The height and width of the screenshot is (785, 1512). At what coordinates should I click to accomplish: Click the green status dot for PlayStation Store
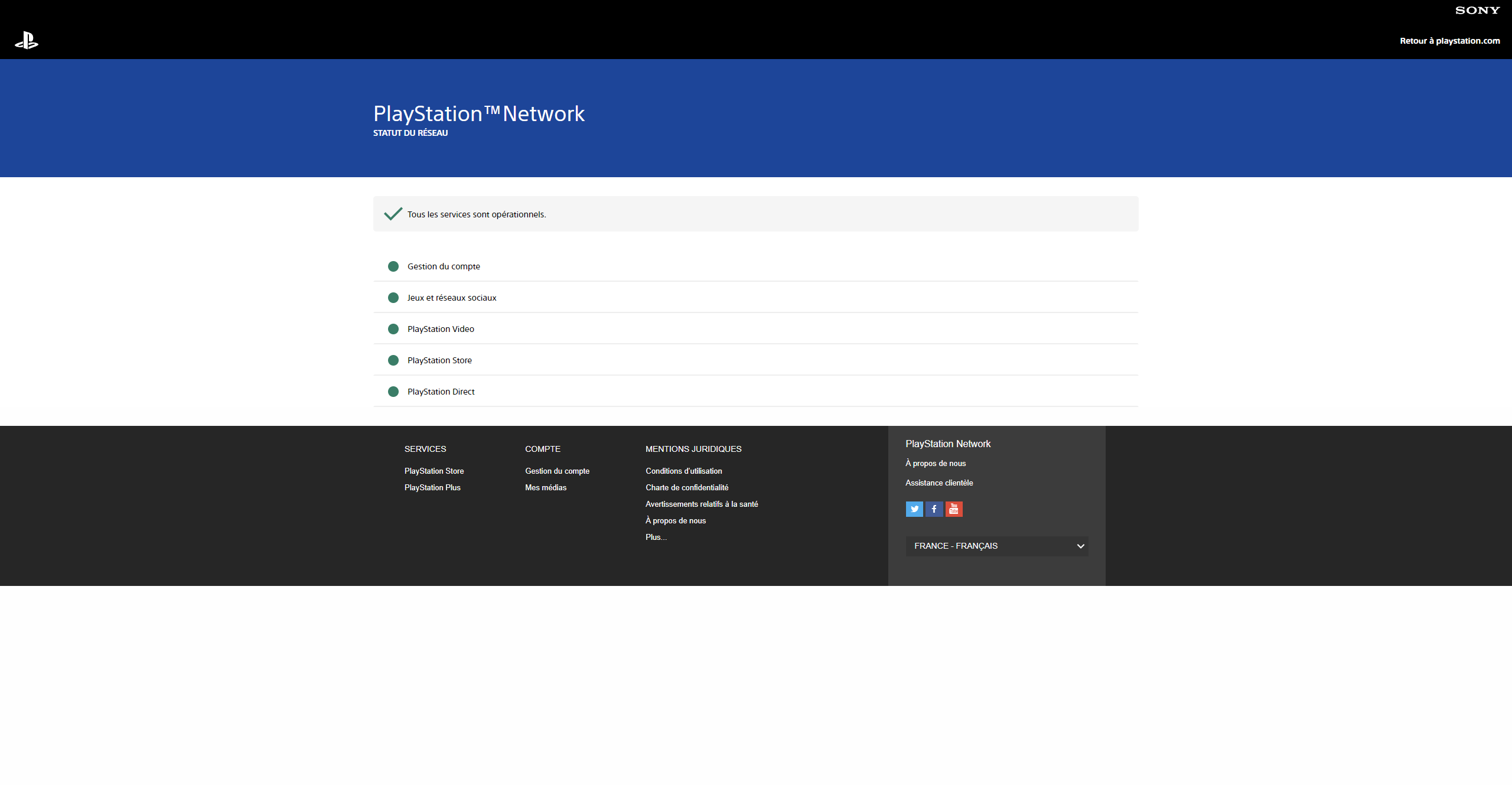click(x=393, y=360)
